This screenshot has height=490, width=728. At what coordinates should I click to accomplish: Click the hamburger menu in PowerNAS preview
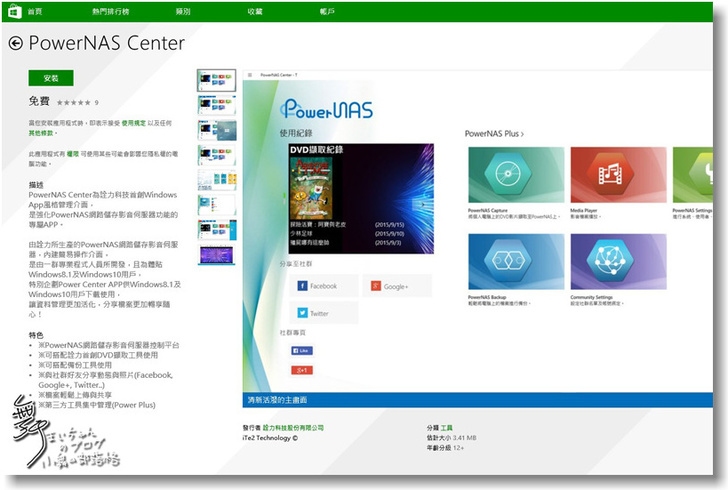click(250, 75)
